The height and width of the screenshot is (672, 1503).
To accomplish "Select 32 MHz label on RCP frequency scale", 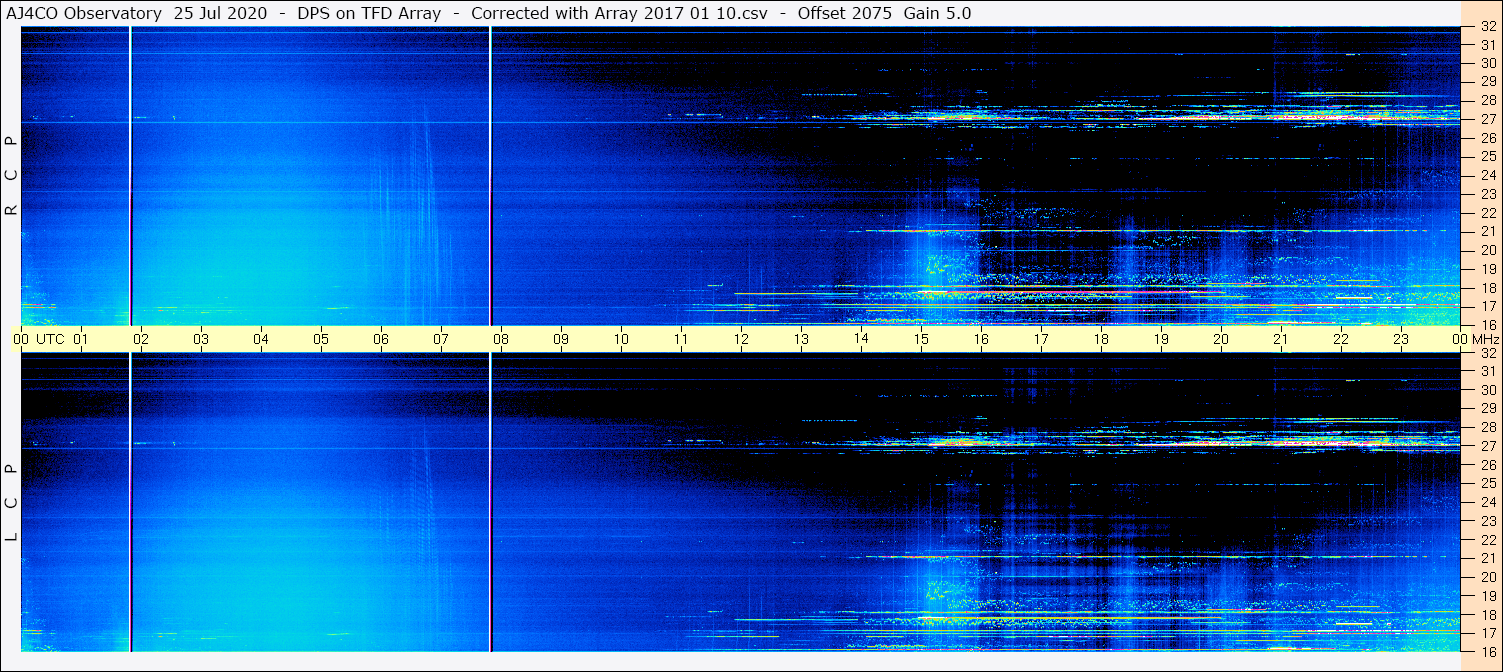I will pos(1487,27).
